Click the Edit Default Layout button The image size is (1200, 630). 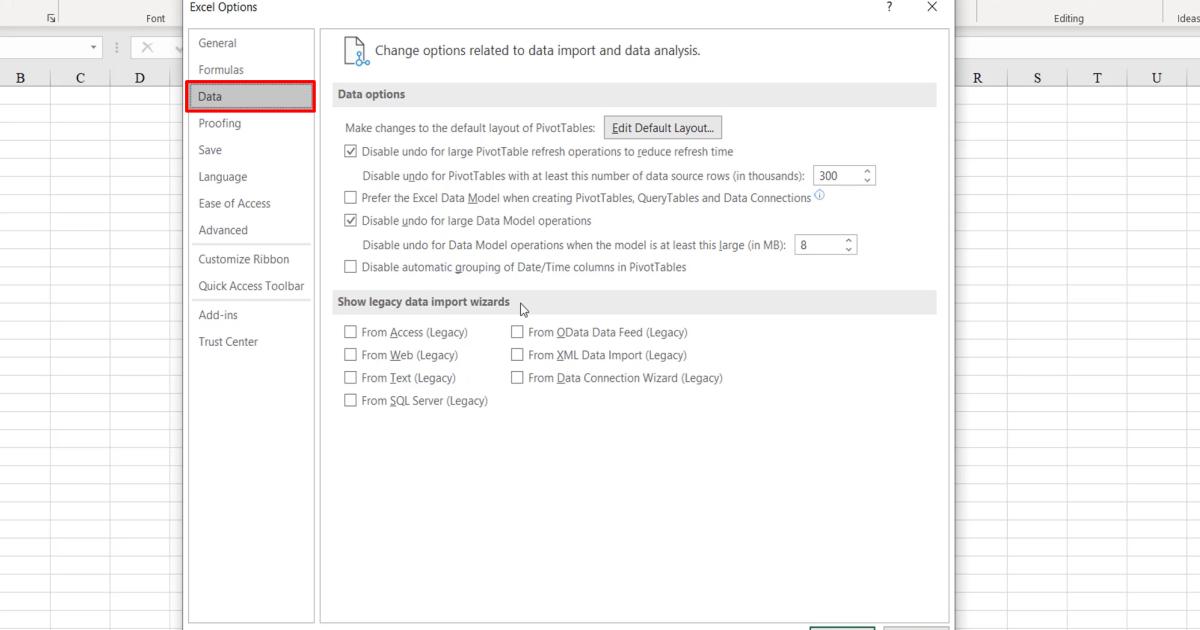(662, 127)
